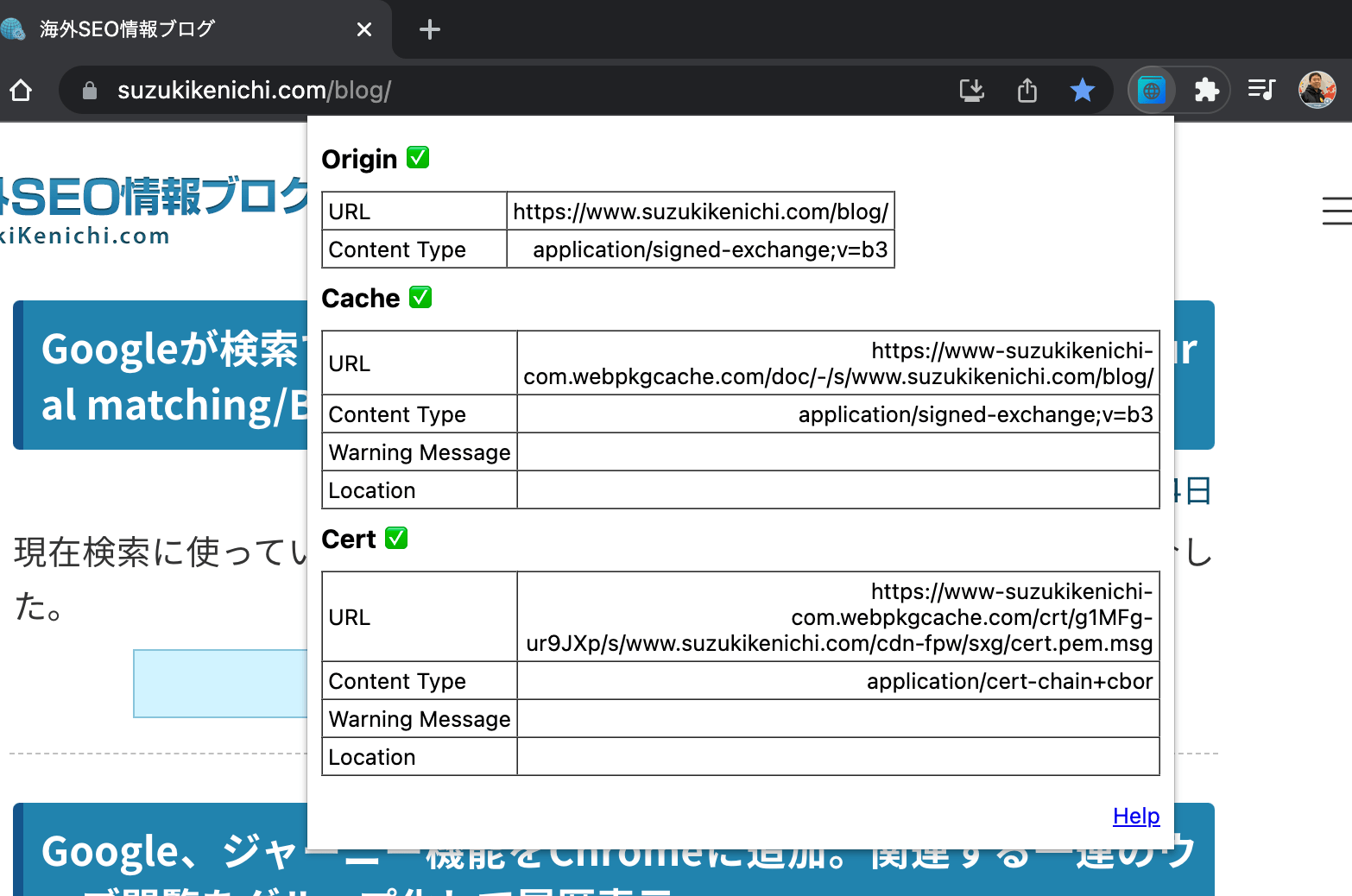1352x896 pixels.
Task: Select Origin content type application/signed-exchange;v=b3
Action: click(710, 249)
